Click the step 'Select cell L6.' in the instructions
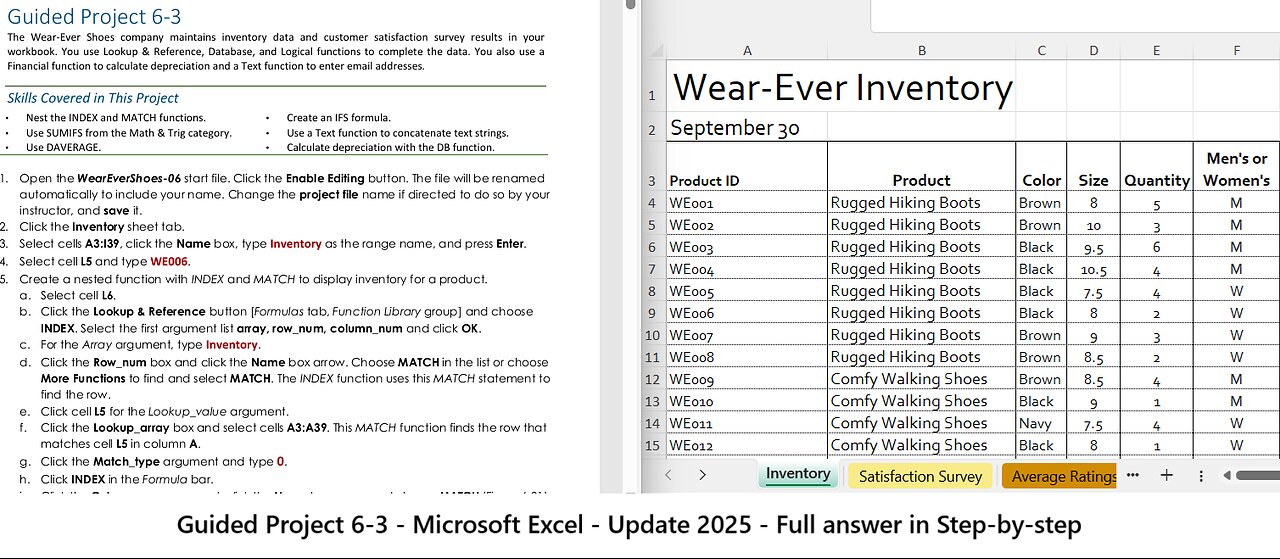The image size is (1280, 559). coord(78,295)
